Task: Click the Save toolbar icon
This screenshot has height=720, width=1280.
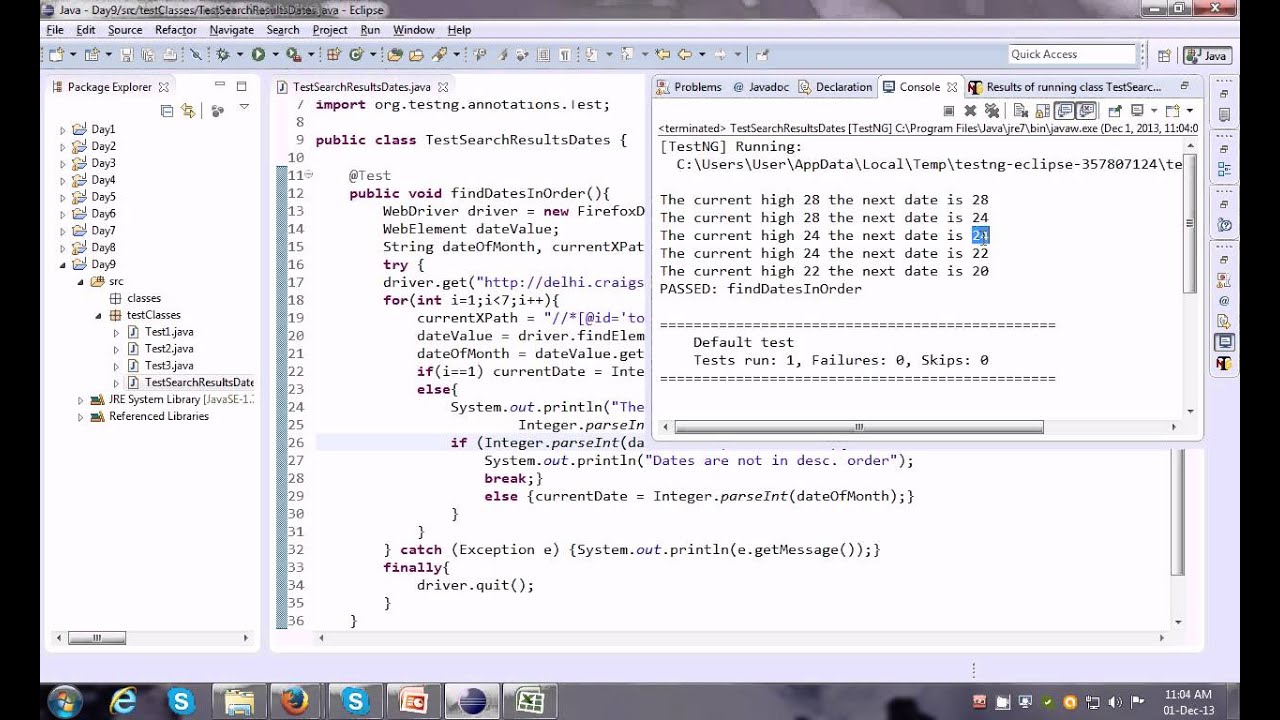Action: pyautogui.click(x=127, y=55)
